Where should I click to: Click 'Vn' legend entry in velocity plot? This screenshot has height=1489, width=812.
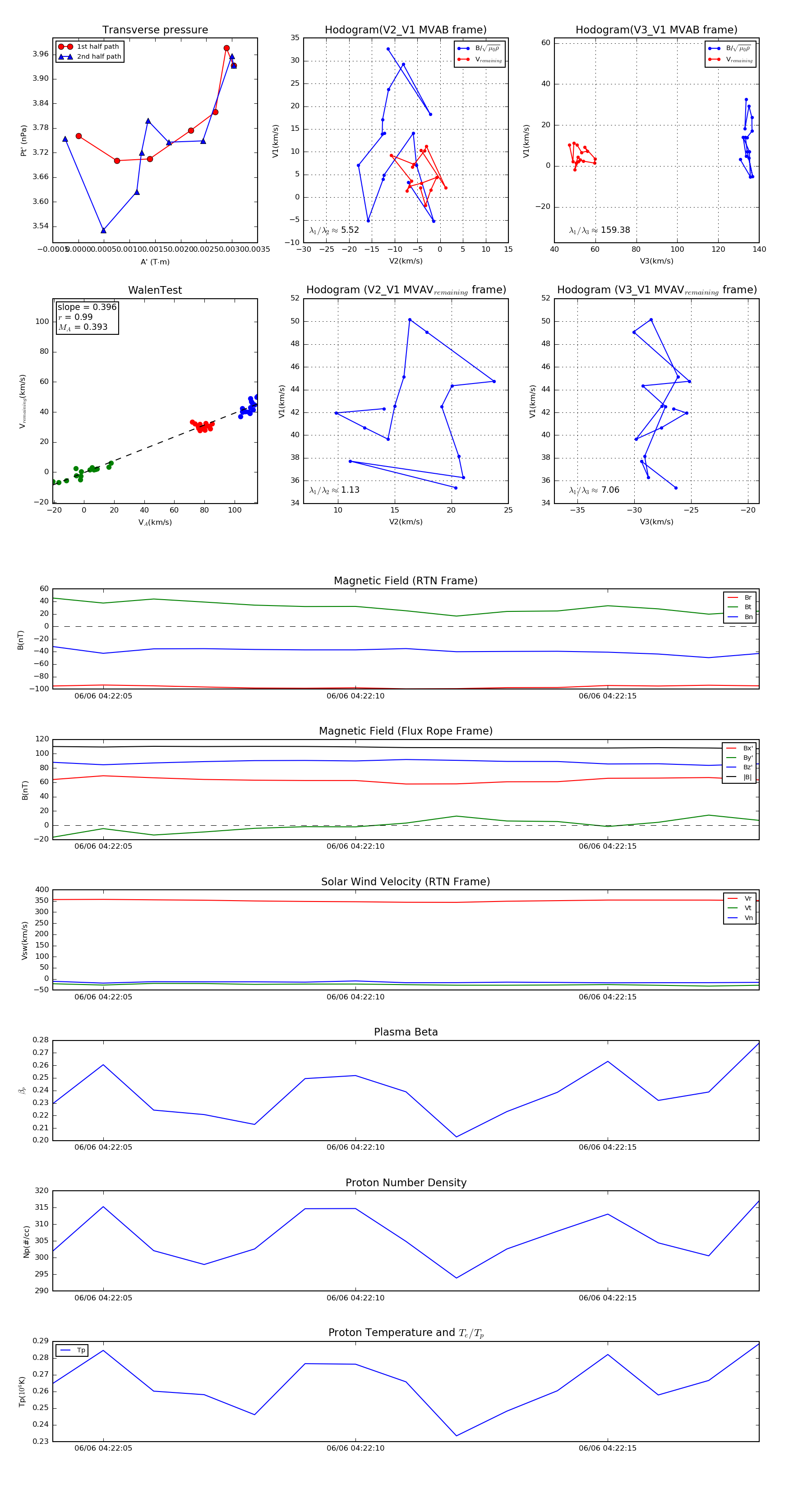tap(740, 918)
